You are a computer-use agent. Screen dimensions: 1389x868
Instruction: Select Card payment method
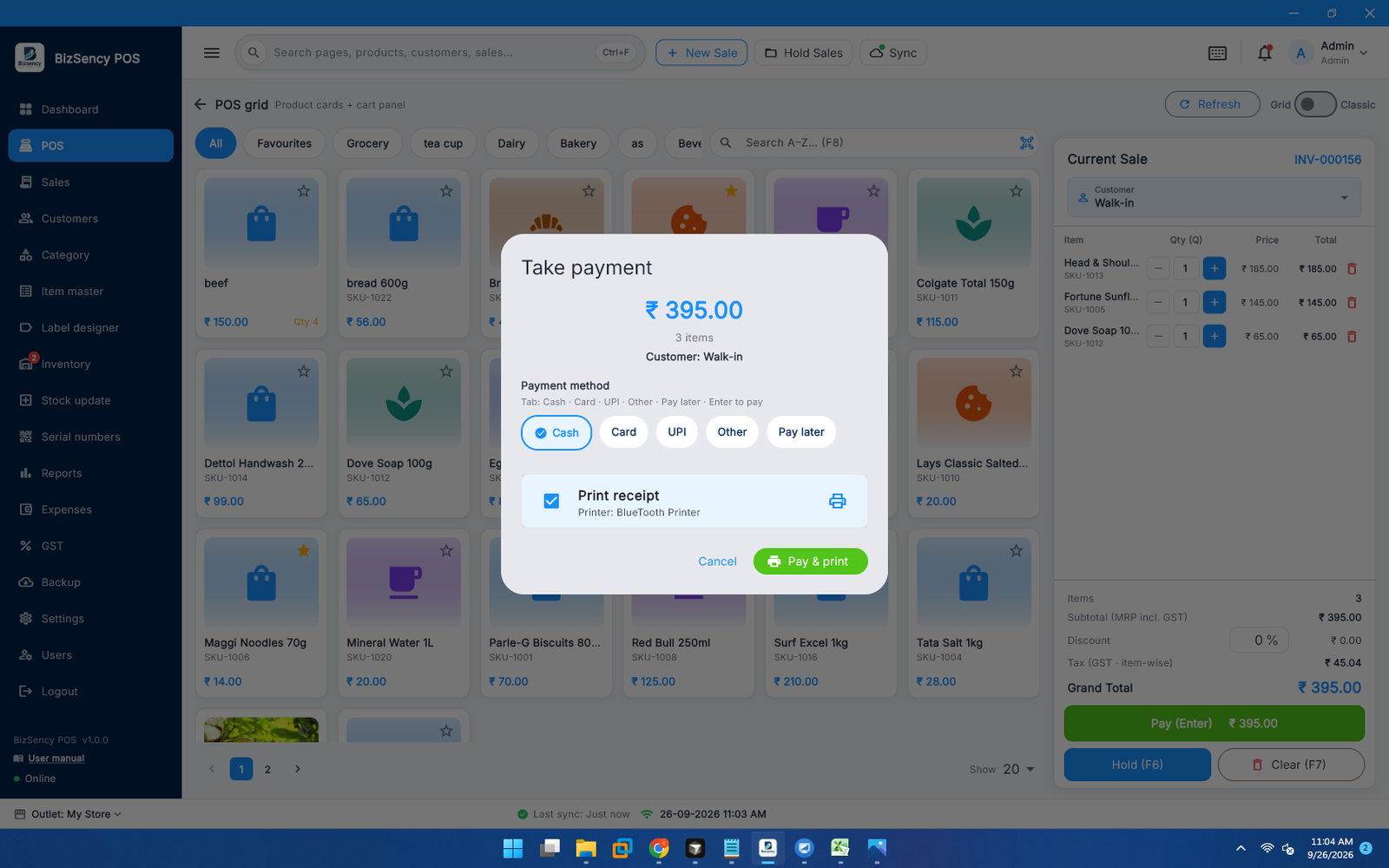(623, 432)
